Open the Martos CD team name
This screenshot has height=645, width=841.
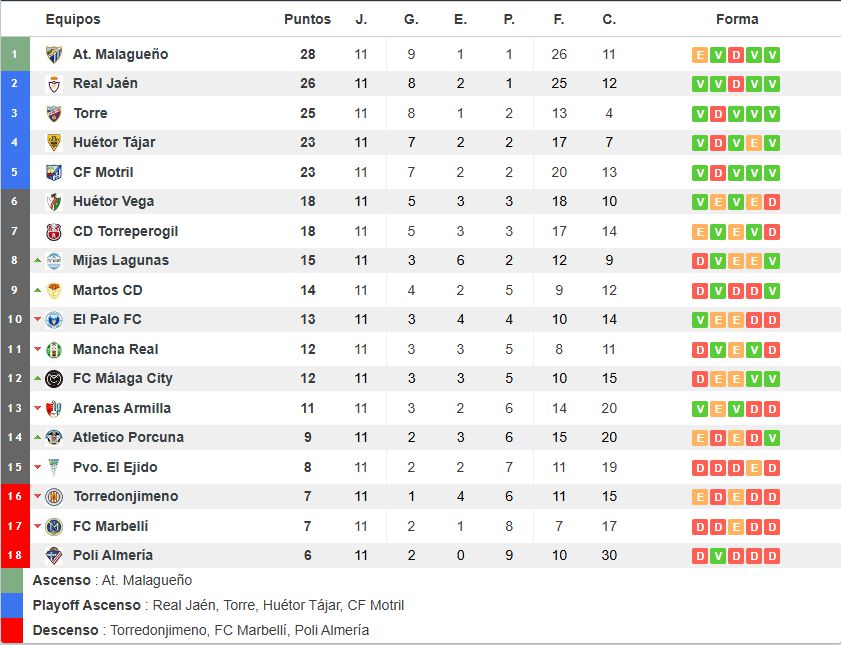(x=107, y=290)
